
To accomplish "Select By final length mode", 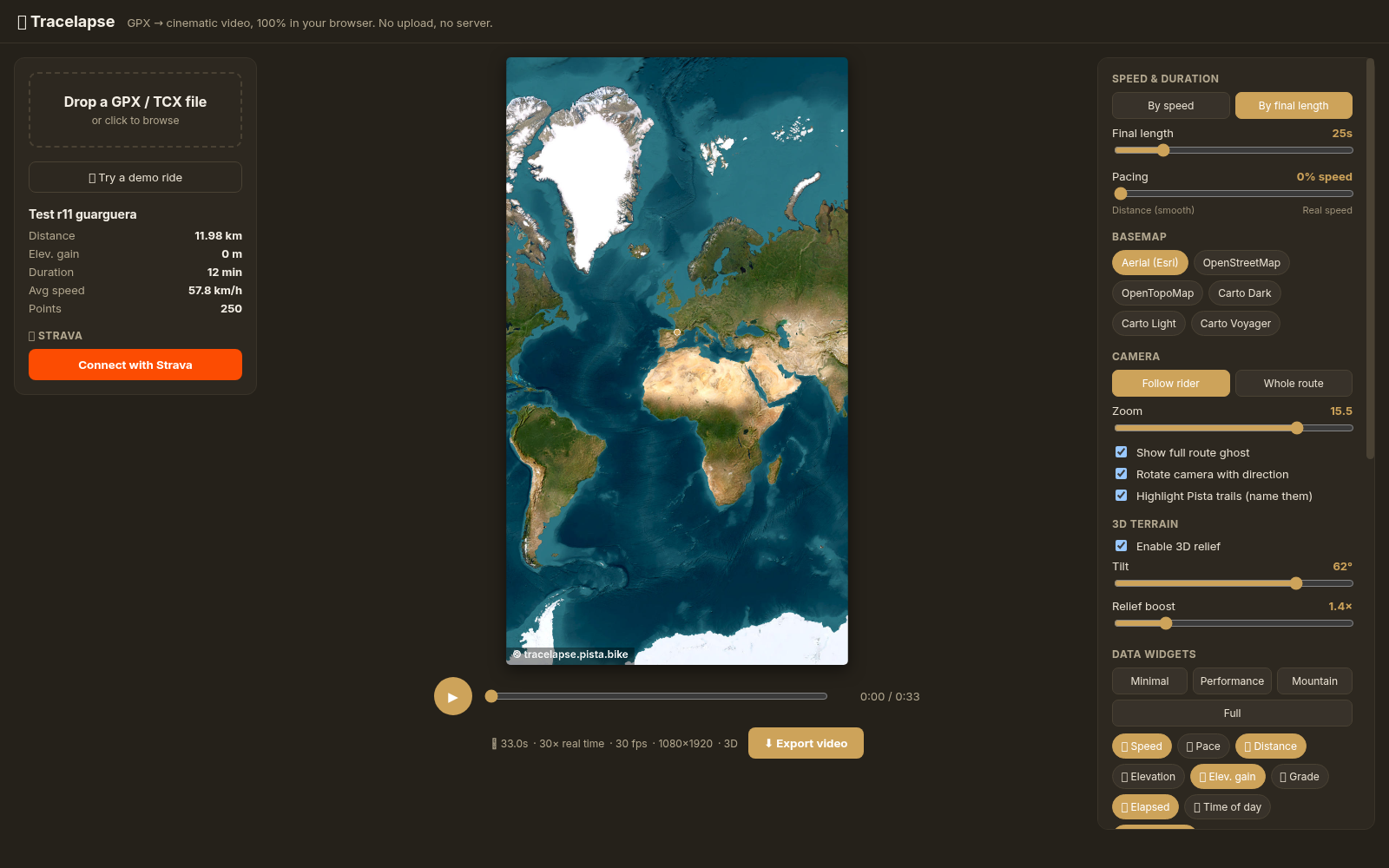I will coord(1294,105).
